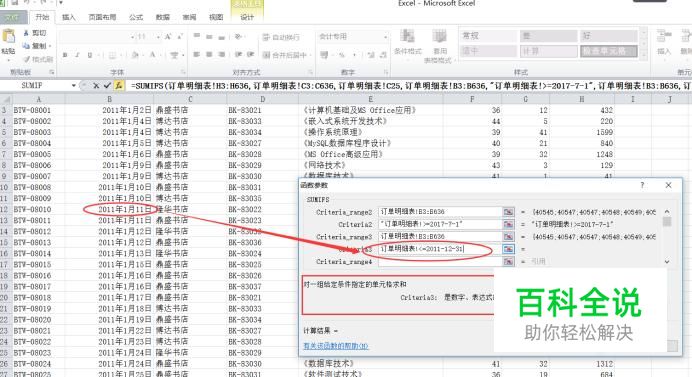692x377 pixels.
Task: Click the dialog scrollbar down arrow
Action: tap(667, 262)
